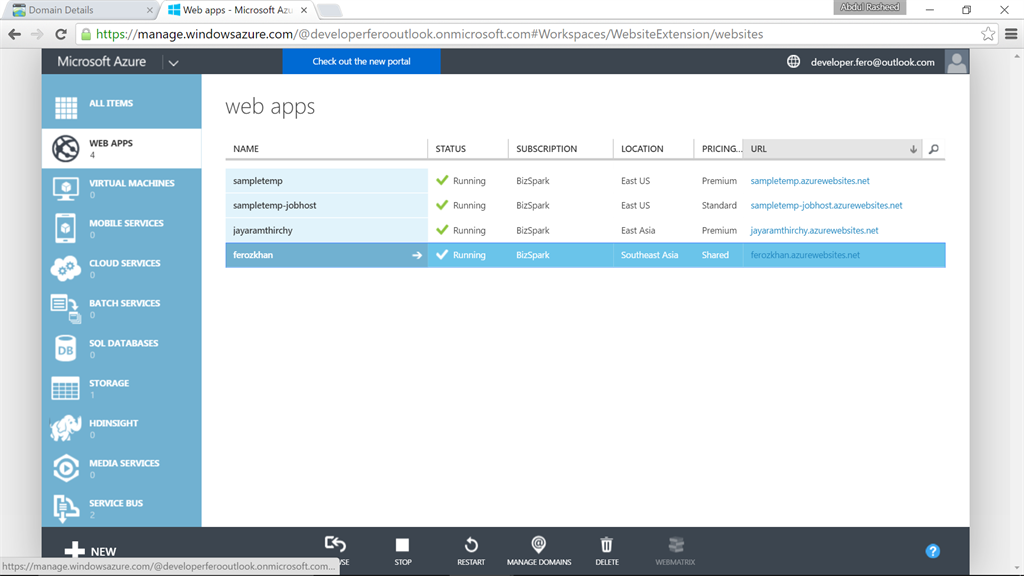Click the page scrollbar down arrow
The image size is (1024, 576).
tap(1017, 569)
